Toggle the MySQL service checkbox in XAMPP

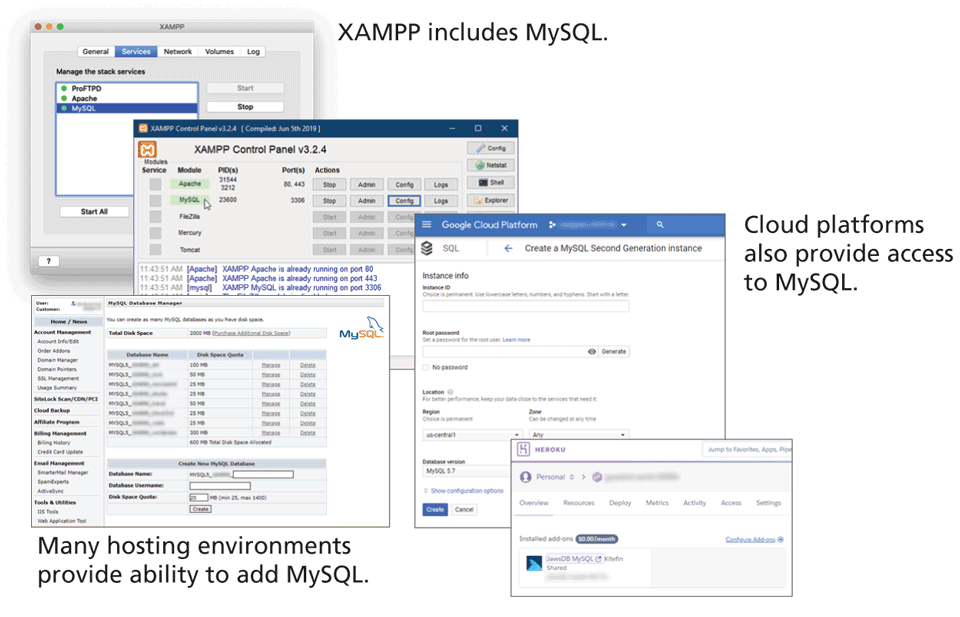click(155, 201)
